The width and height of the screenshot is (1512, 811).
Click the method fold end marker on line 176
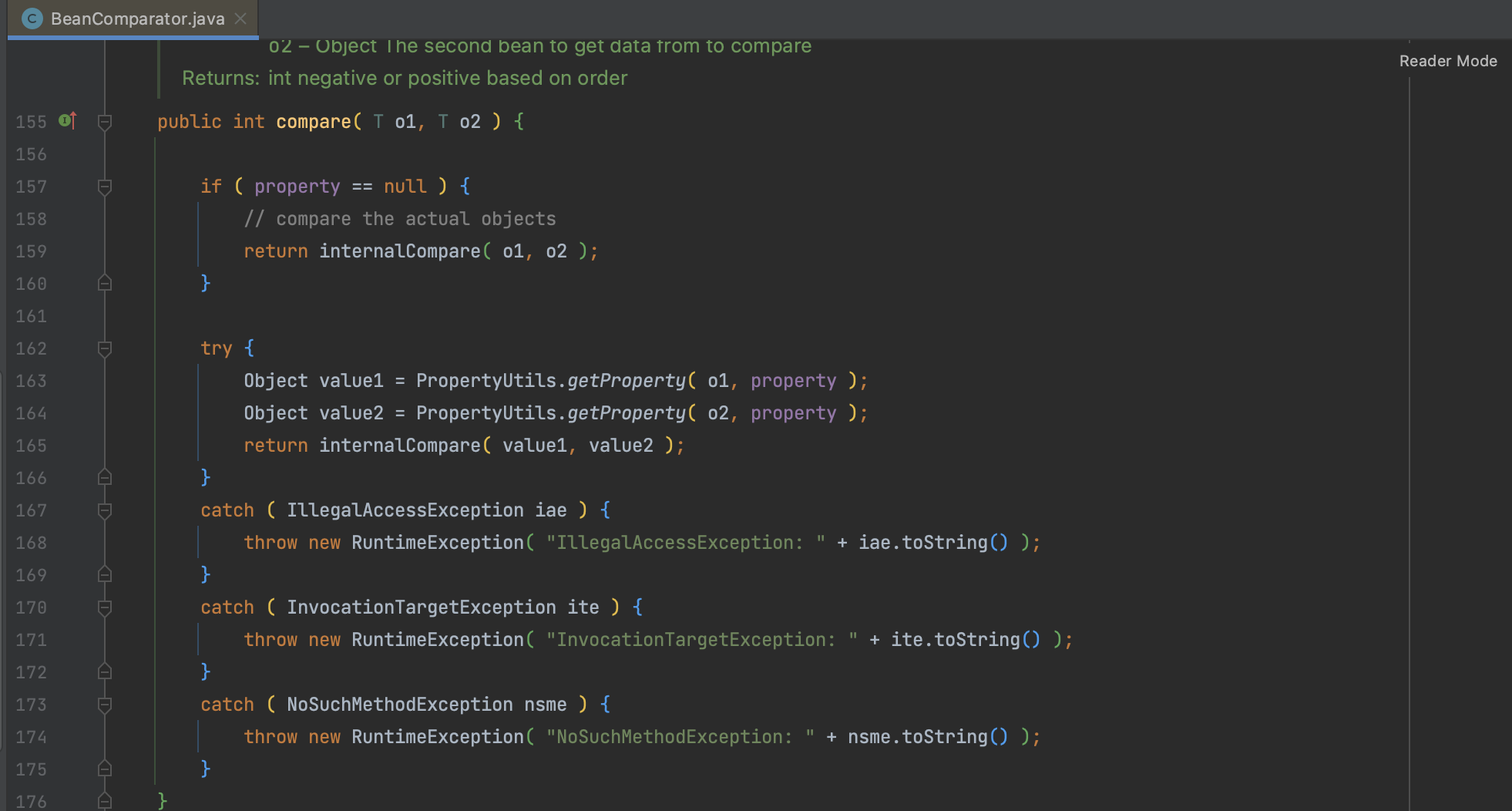pyautogui.click(x=105, y=802)
